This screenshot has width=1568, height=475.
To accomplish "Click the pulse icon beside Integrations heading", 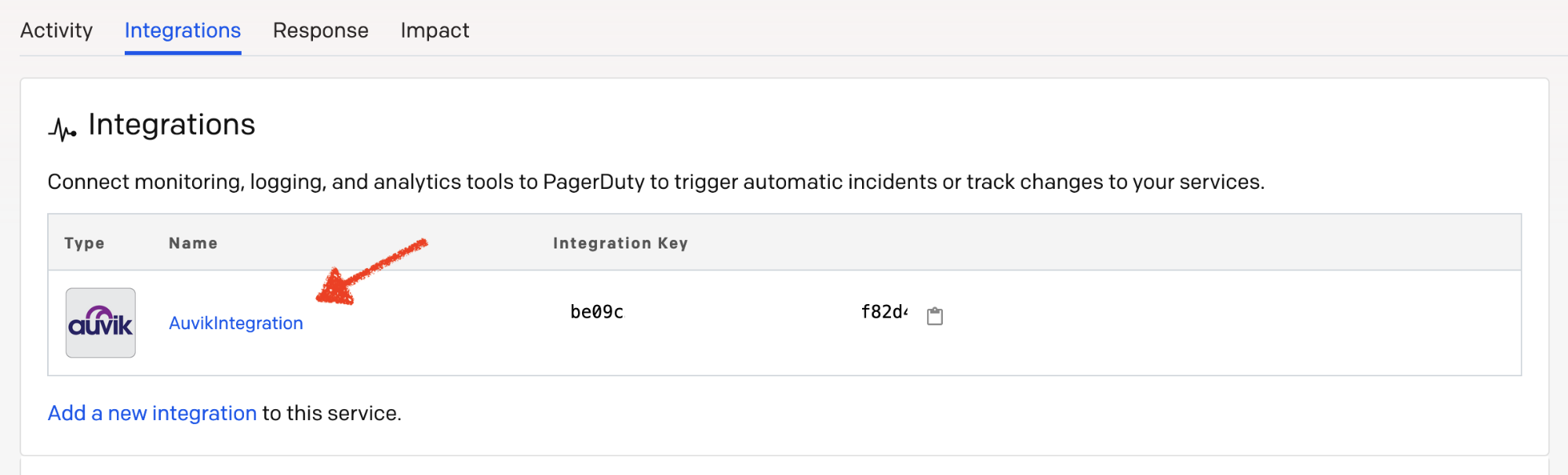I will pyautogui.click(x=63, y=129).
